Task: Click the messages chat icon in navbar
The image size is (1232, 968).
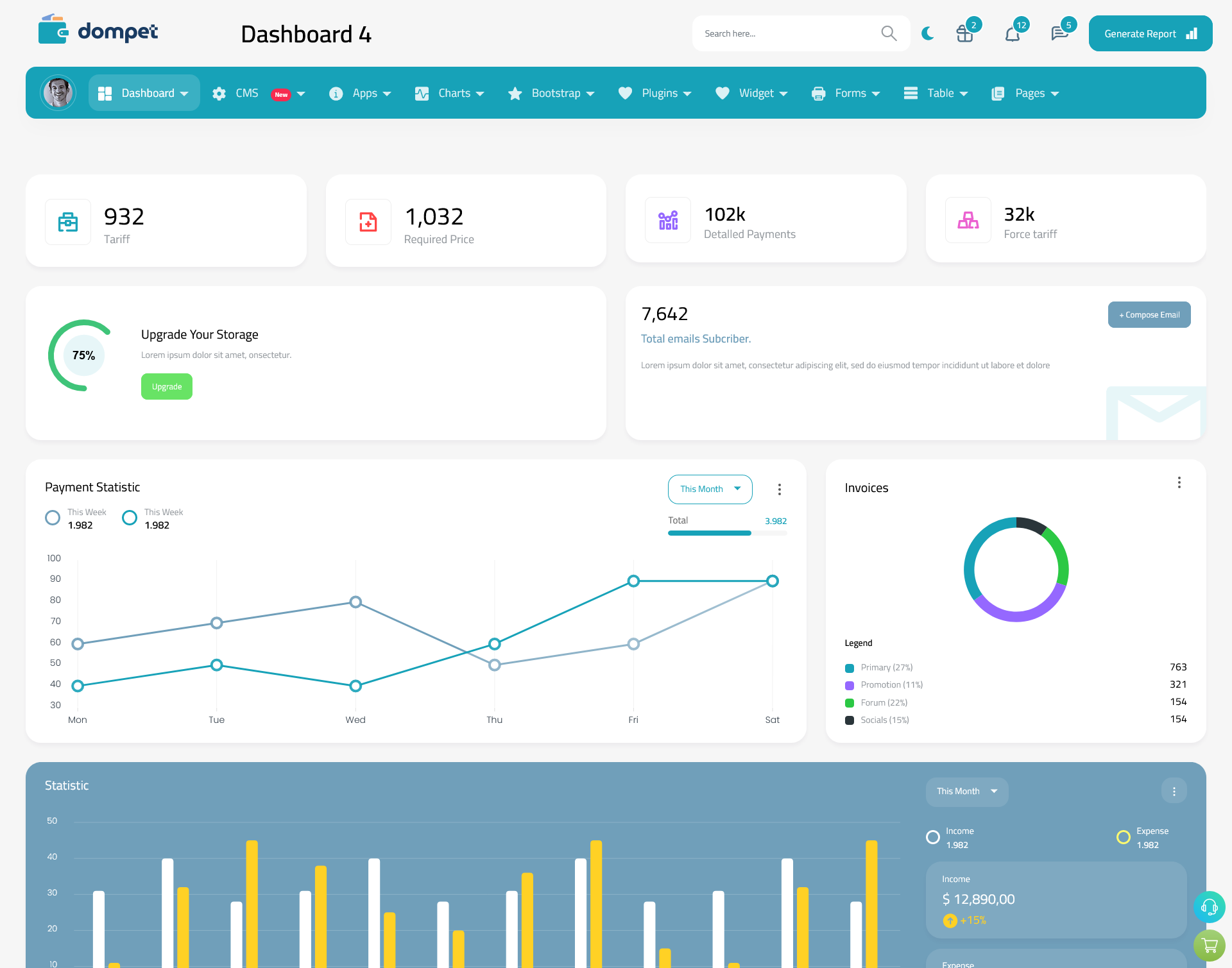Action: tap(1058, 33)
